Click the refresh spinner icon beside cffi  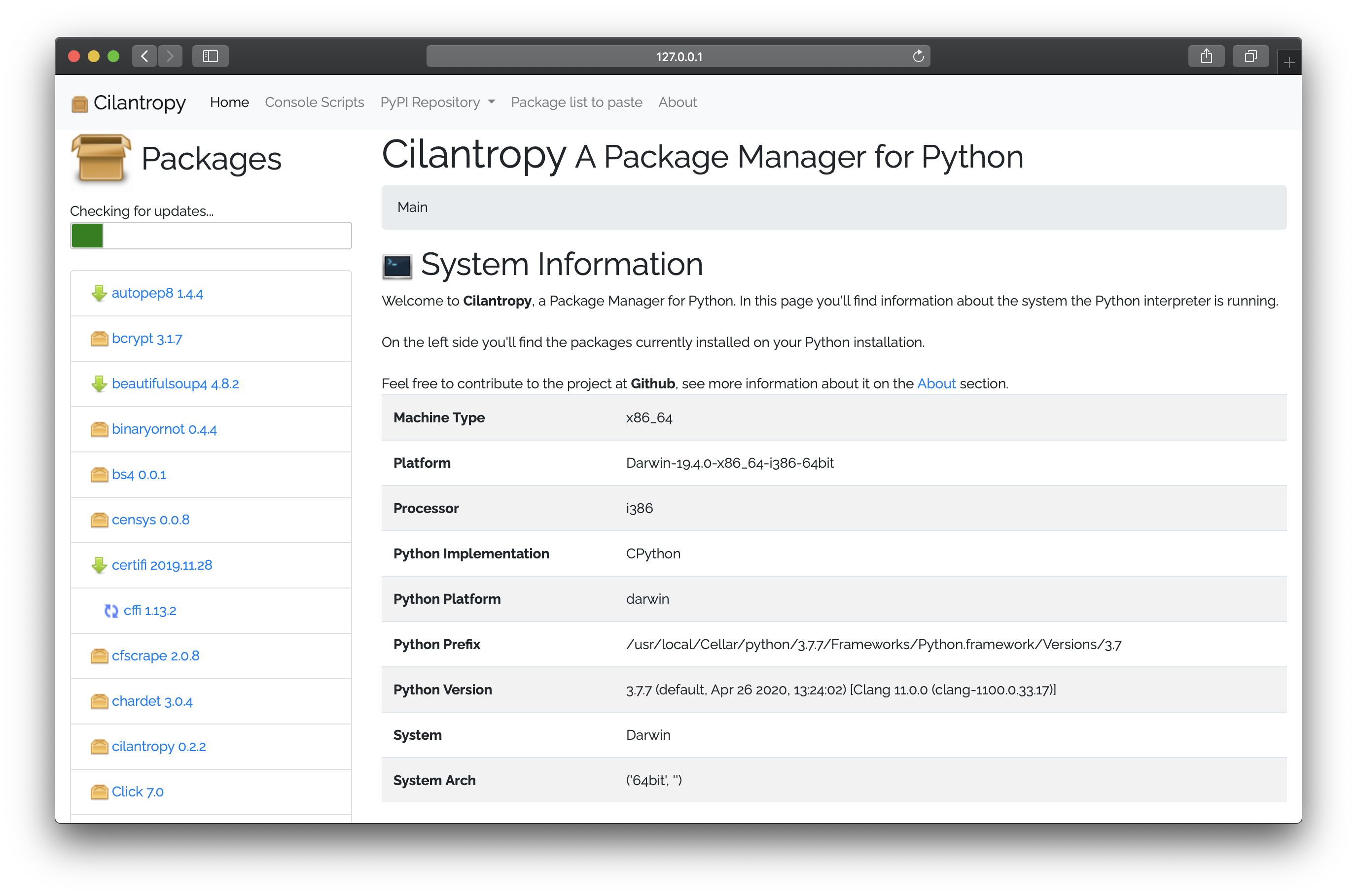click(111, 611)
